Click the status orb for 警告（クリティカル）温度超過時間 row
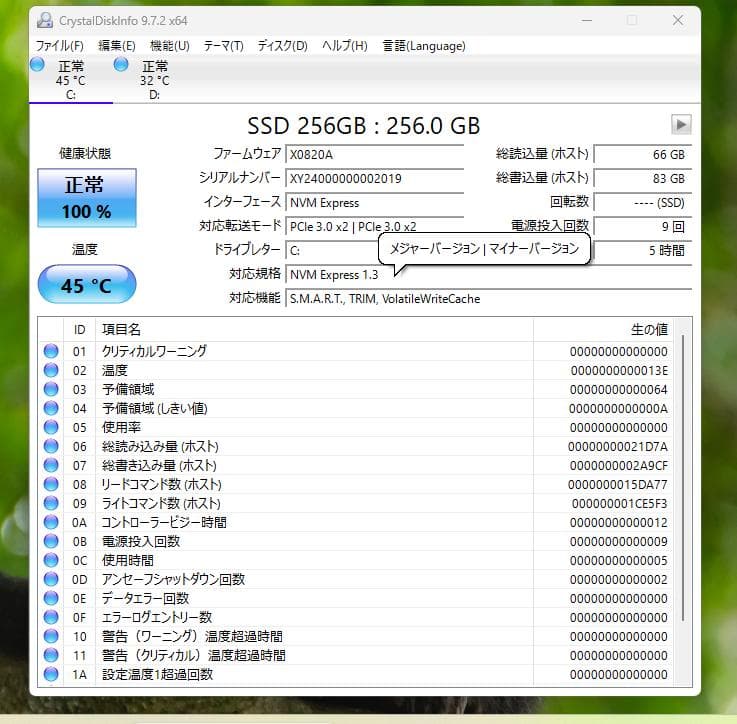The width and height of the screenshot is (737, 724). 51,655
